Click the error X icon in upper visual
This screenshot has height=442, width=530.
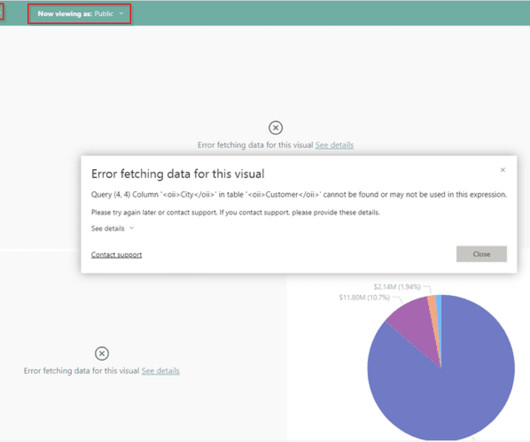pyautogui.click(x=275, y=128)
